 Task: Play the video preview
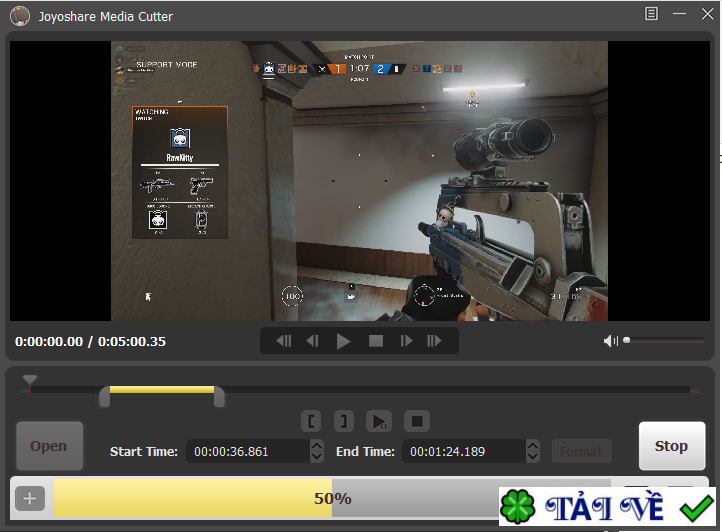coord(344,341)
